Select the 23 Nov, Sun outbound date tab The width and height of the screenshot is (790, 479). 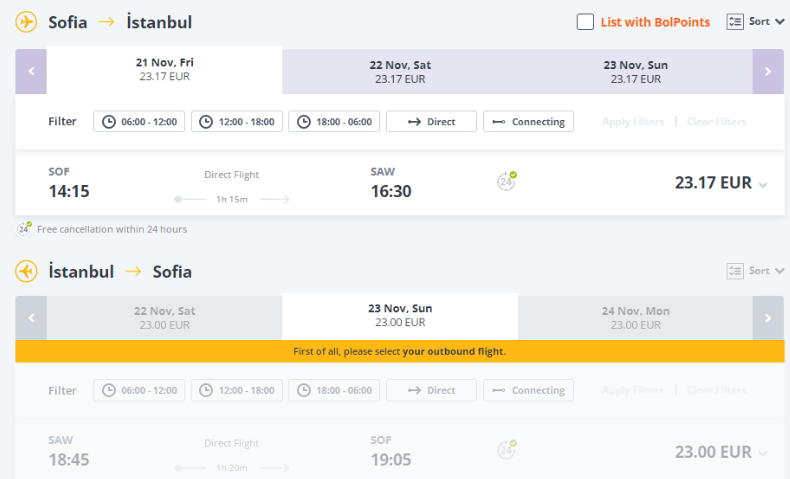pos(635,72)
